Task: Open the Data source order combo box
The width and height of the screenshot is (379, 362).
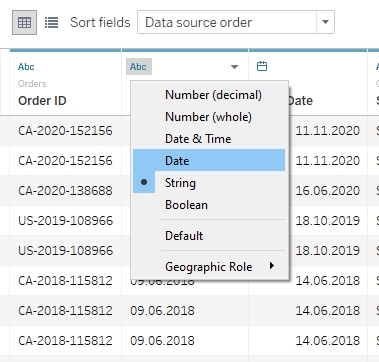Action: pos(236,22)
